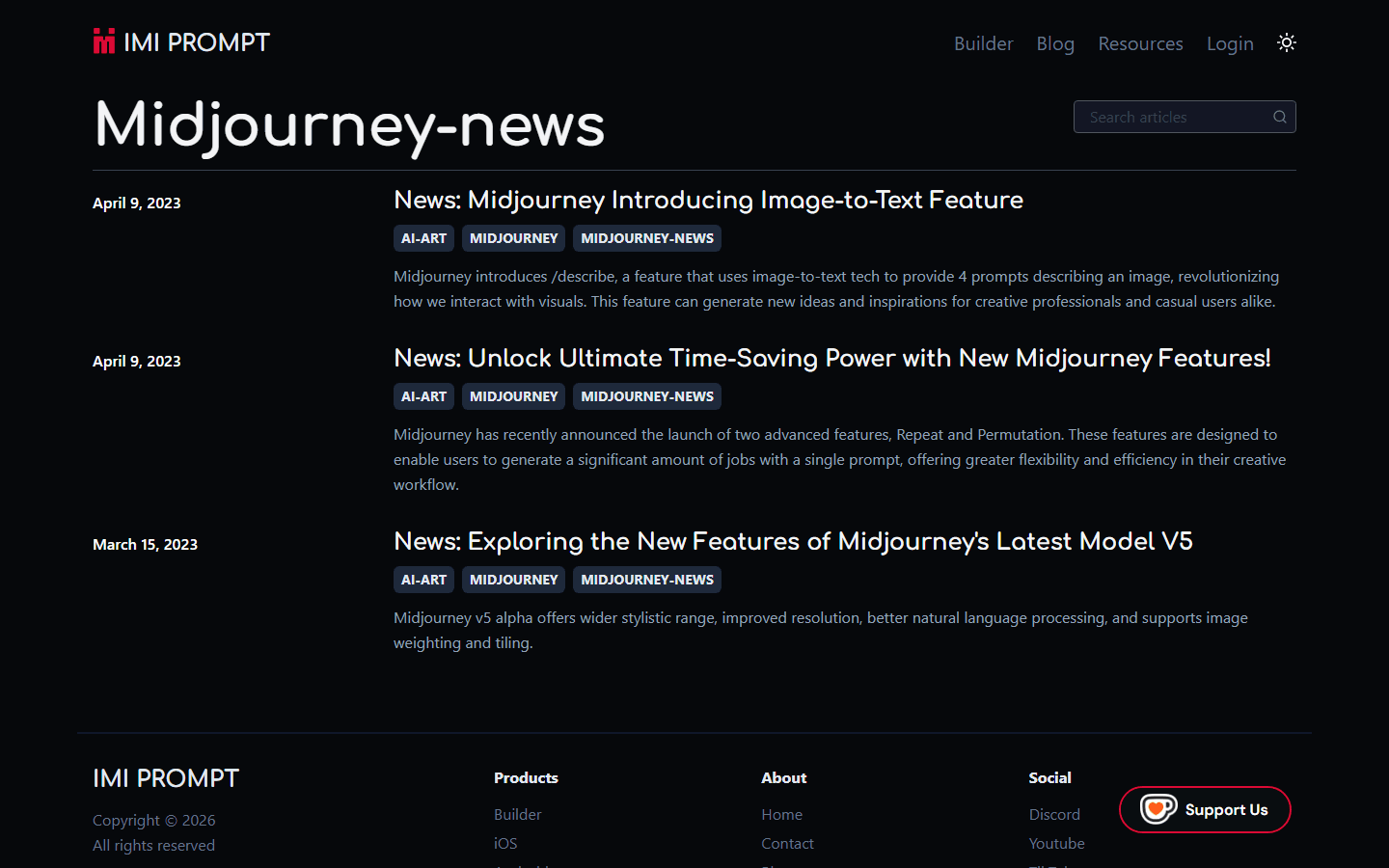Select MIDJOURNEY-NEWS tag under Model V5 article
This screenshot has height=868, width=1389.
coord(647,580)
